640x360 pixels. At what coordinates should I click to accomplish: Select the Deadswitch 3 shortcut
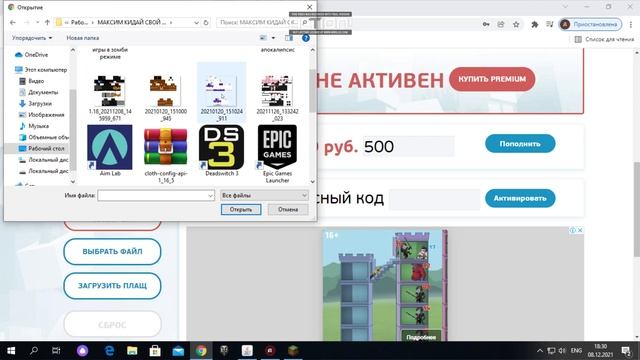tap(222, 151)
